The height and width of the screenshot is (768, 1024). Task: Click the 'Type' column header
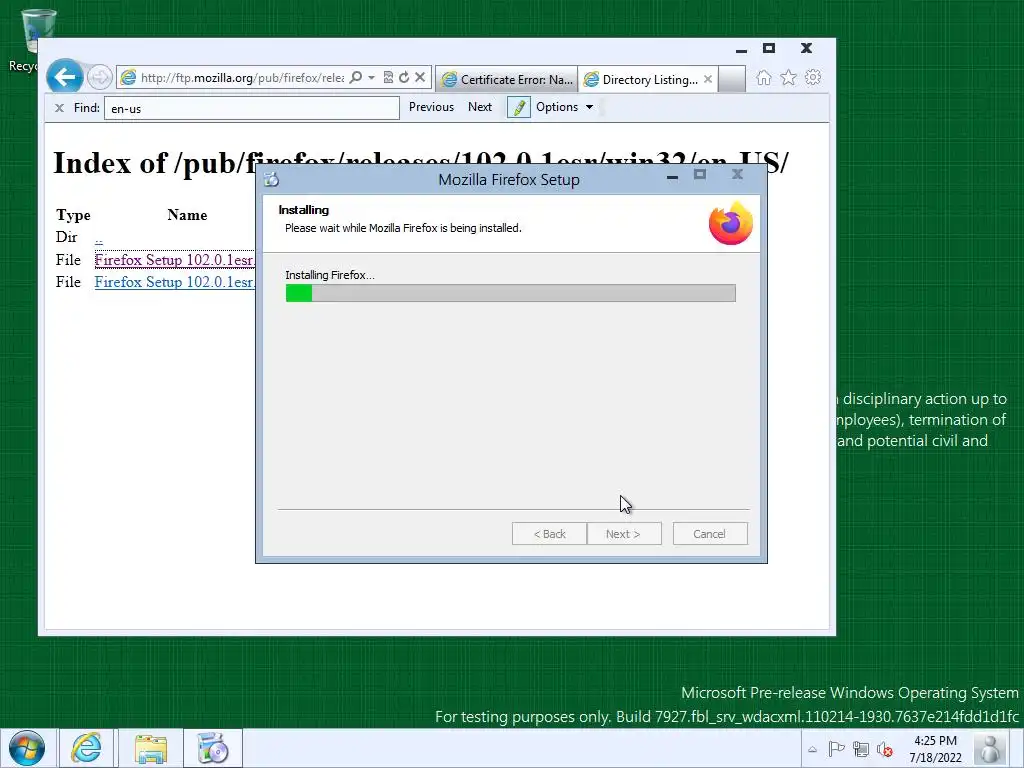pos(73,215)
